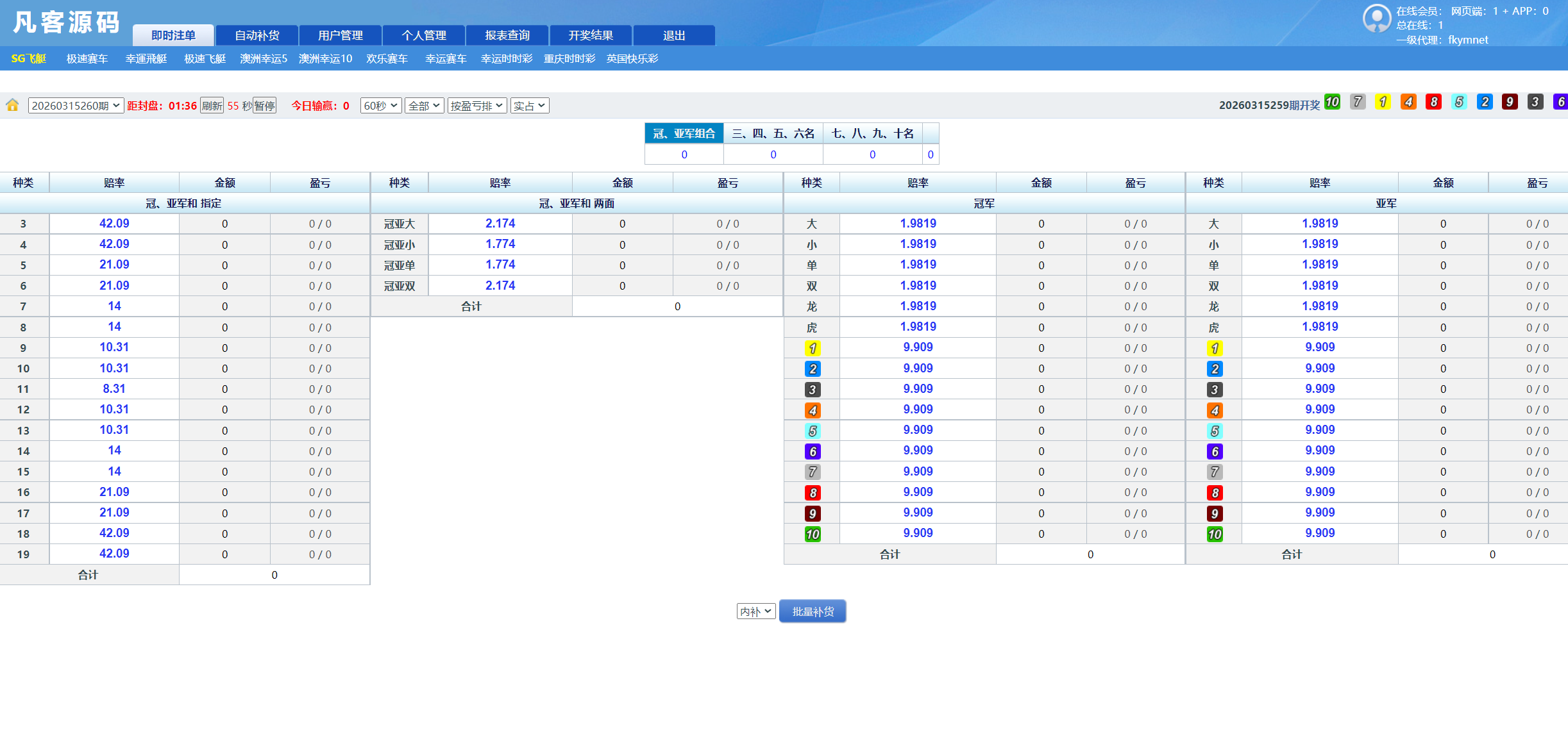Click the home icon on the toolbar
The height and width of the screenshot is (746, 1568).
[x=12, y=104]
